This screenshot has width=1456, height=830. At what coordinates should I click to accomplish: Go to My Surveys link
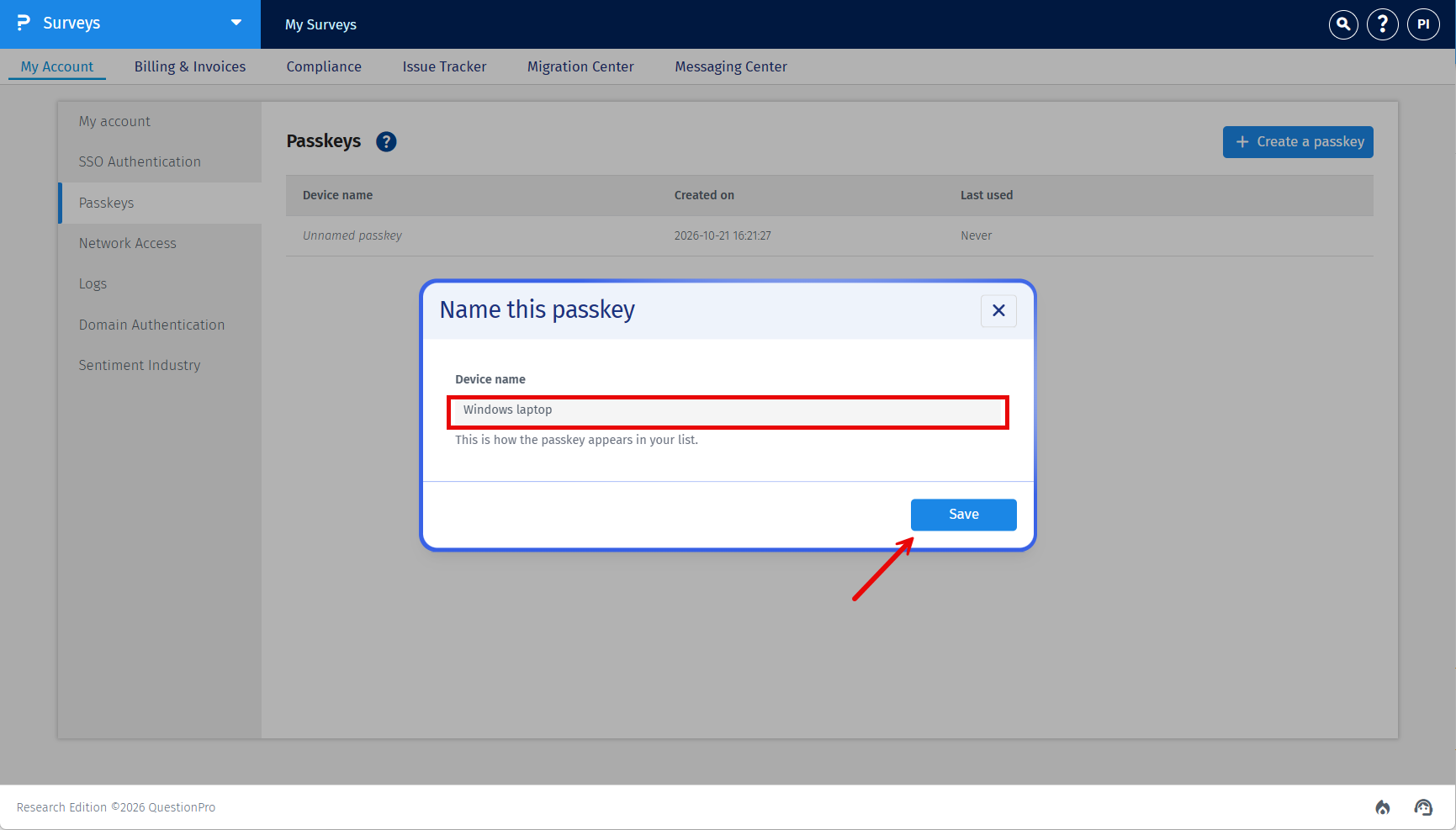pos(320,24)
